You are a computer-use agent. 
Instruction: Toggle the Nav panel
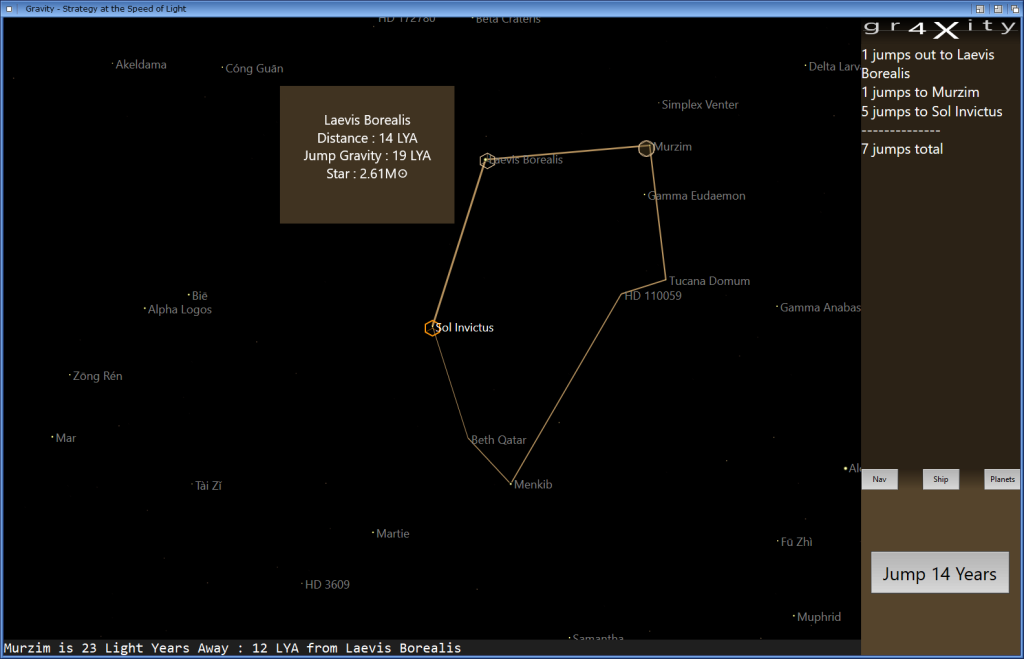point(879,479)
